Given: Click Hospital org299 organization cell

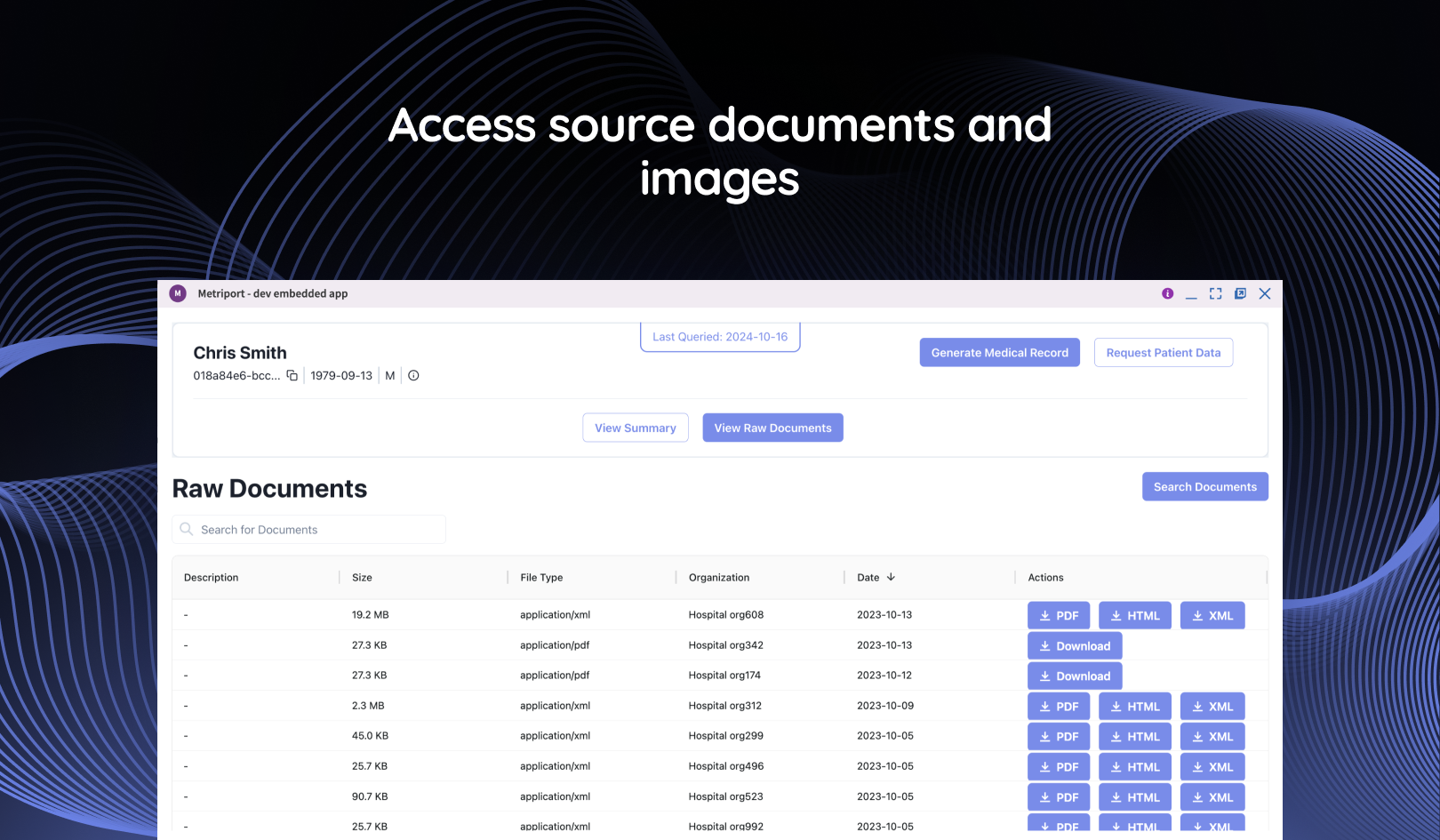Looking at the screenshot, I should tap(726, 735).
